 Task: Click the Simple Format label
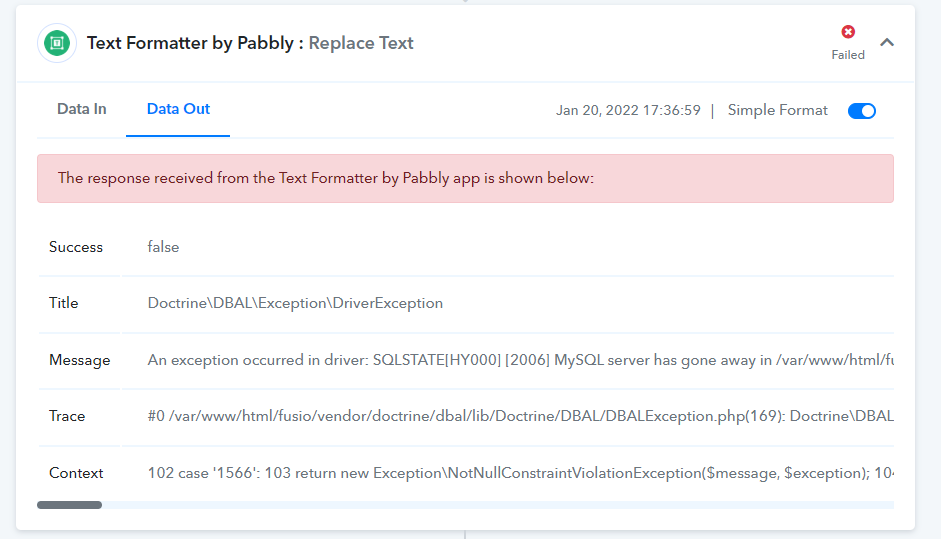click(778, 110)
